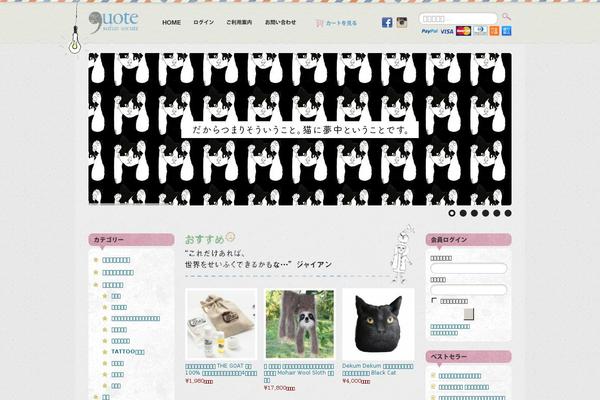The width and height of the screenshot is (600, 400).
Task: Focus the first 会員ログイン input field
Action: 469,268
